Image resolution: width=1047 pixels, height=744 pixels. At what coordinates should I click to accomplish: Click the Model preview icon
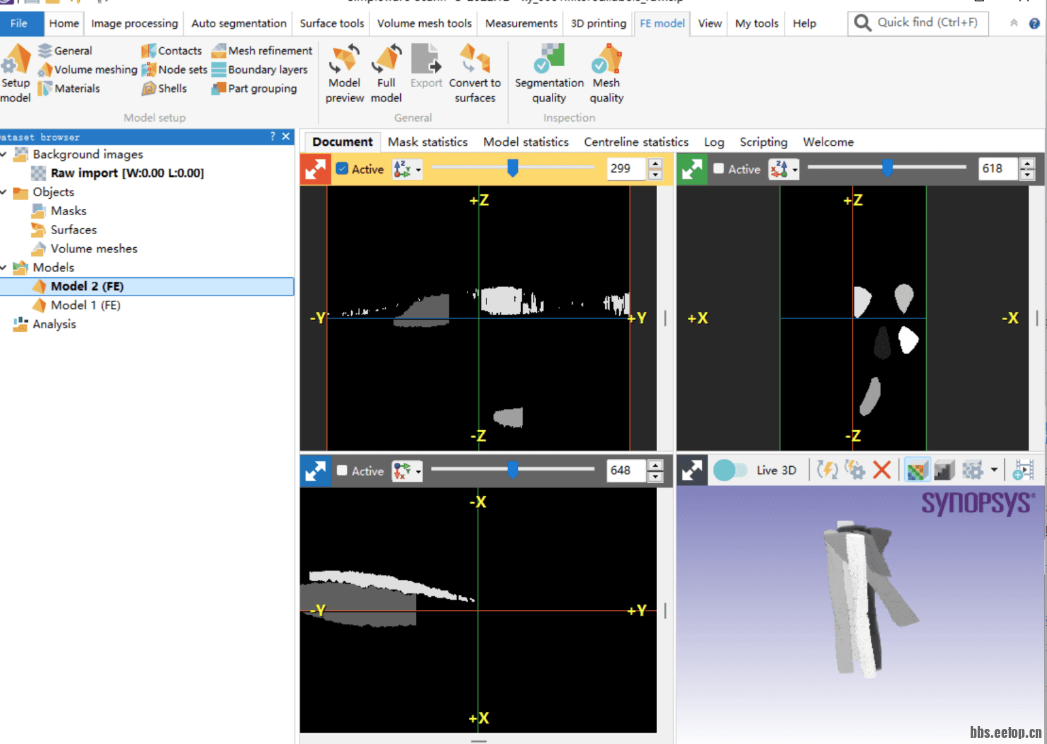click(344, 63)
